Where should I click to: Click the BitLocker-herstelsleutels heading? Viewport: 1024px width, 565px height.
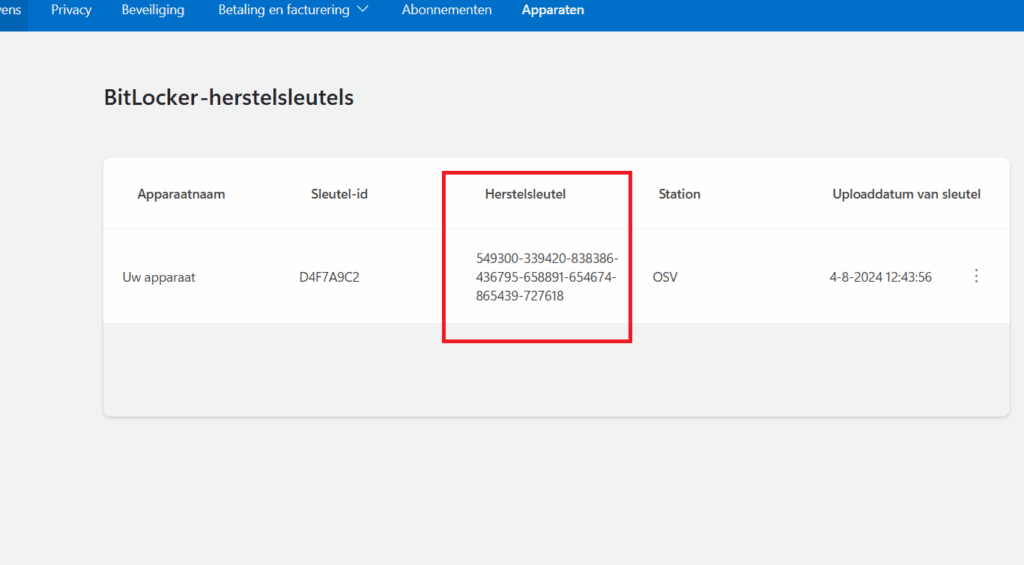click(229, 97)
